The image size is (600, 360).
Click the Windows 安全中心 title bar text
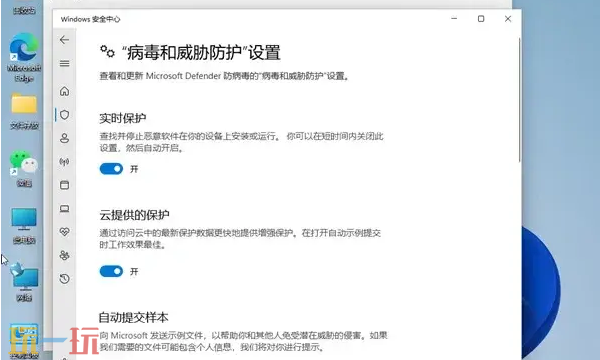(x=90, y=19)
